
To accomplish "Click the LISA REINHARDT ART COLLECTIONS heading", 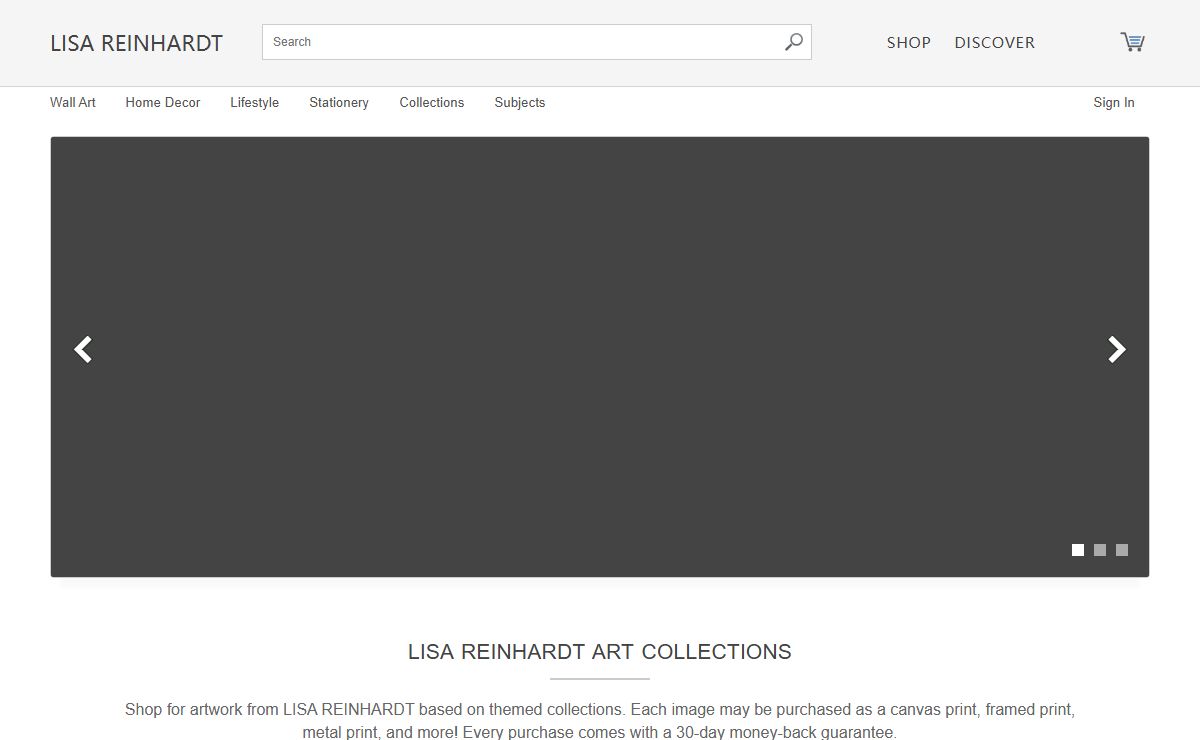I will coord(600,652).
